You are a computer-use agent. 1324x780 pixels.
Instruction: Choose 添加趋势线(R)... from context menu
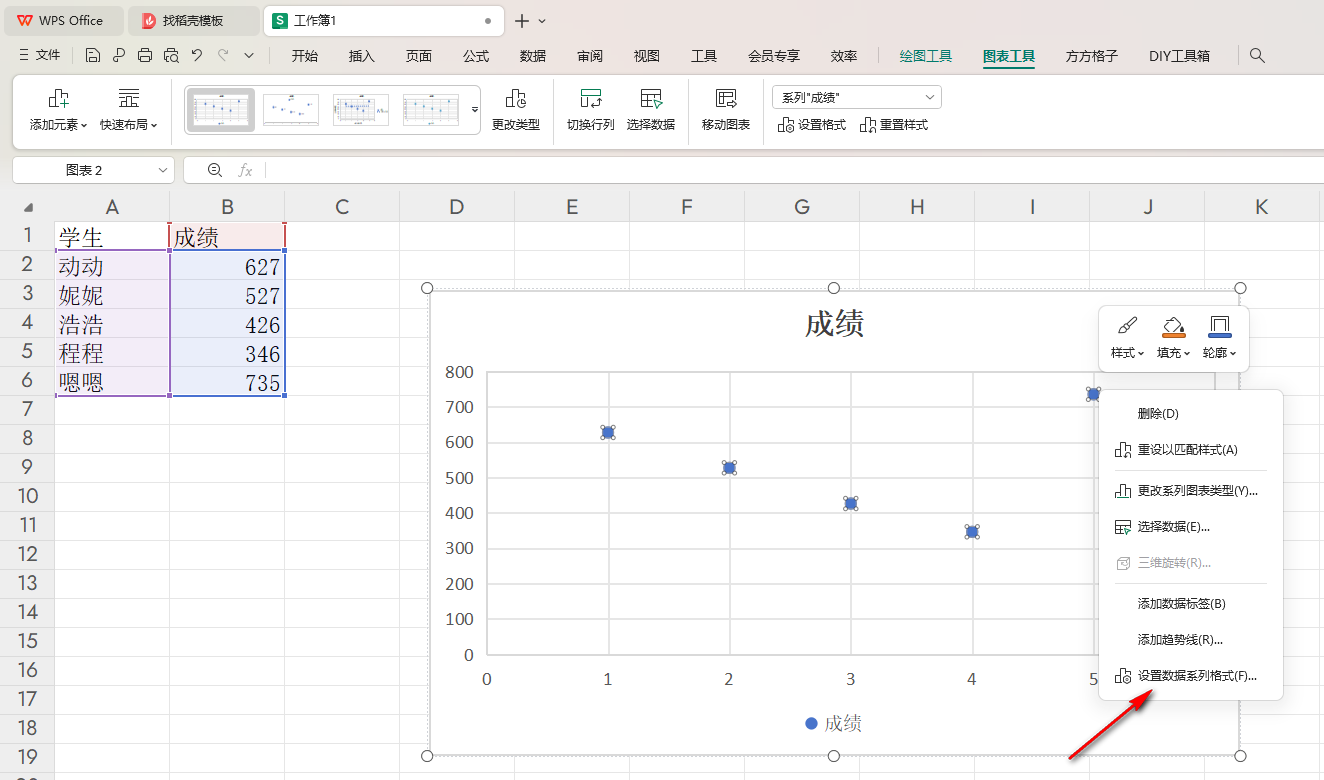[x=1190, y=640]
